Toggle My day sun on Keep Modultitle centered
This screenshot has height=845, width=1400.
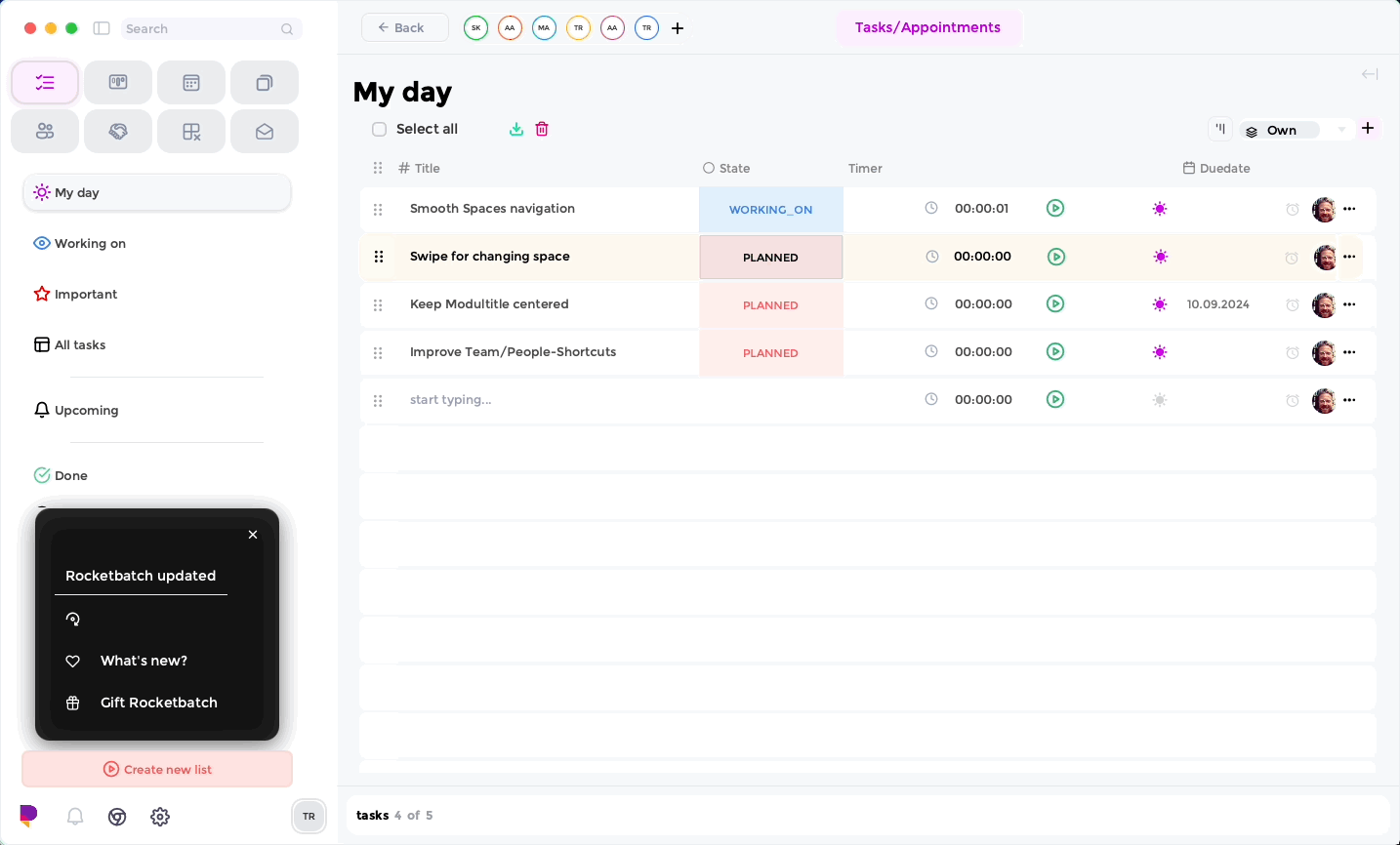click(x=1160, y=304)
